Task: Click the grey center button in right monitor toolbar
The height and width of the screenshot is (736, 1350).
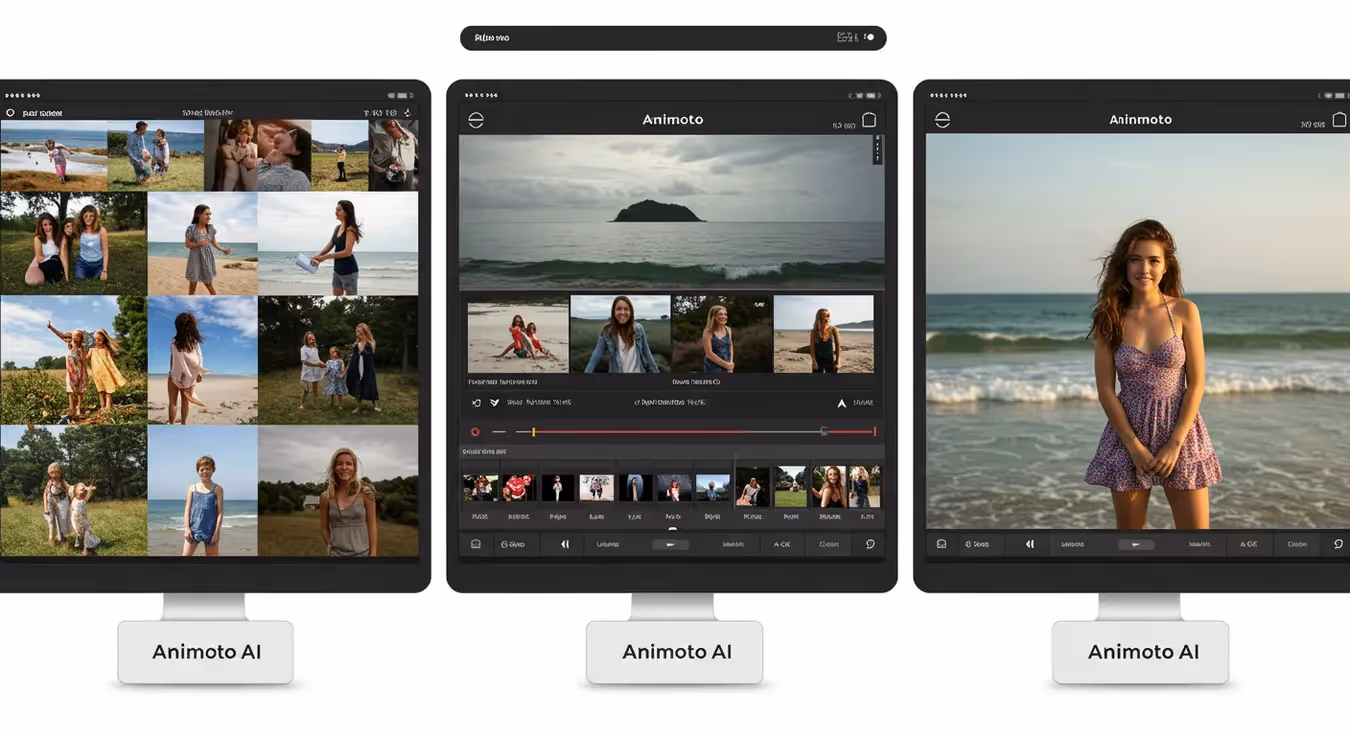Action: 1136,544
